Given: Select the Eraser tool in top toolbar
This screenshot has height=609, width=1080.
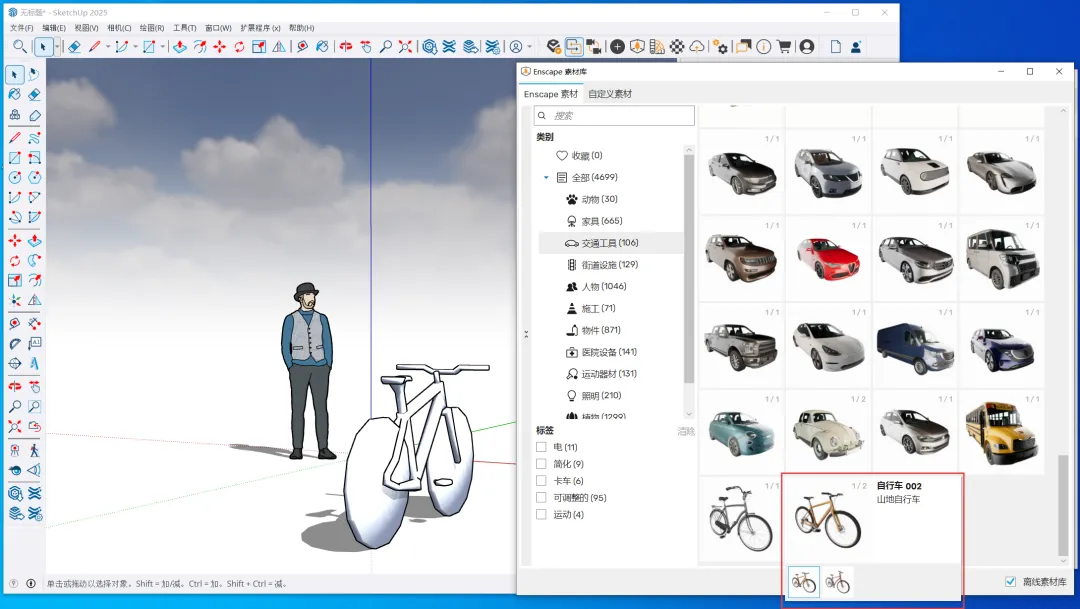Looking at the screenshot, I should [74, 46].
